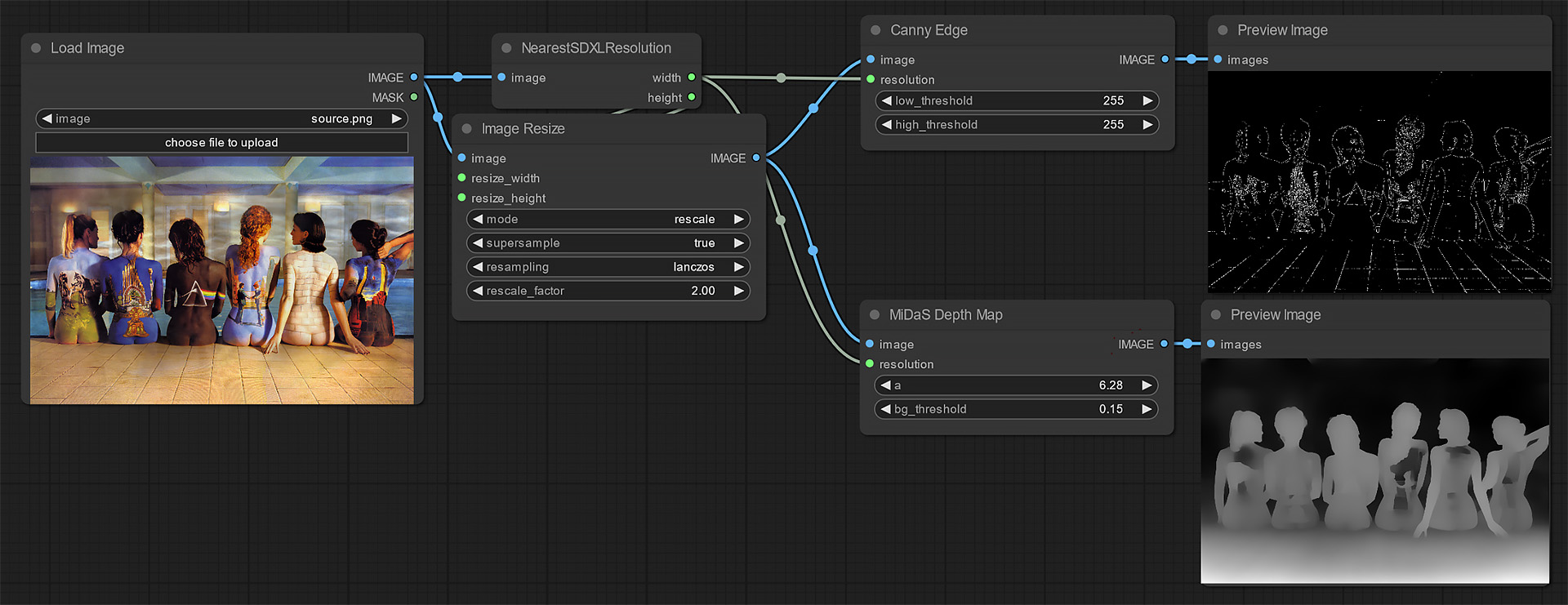Collapse the Load Image node via its dot
Image resolution: width=1568 pixels, height=605 pixels.
click(36, 48)
